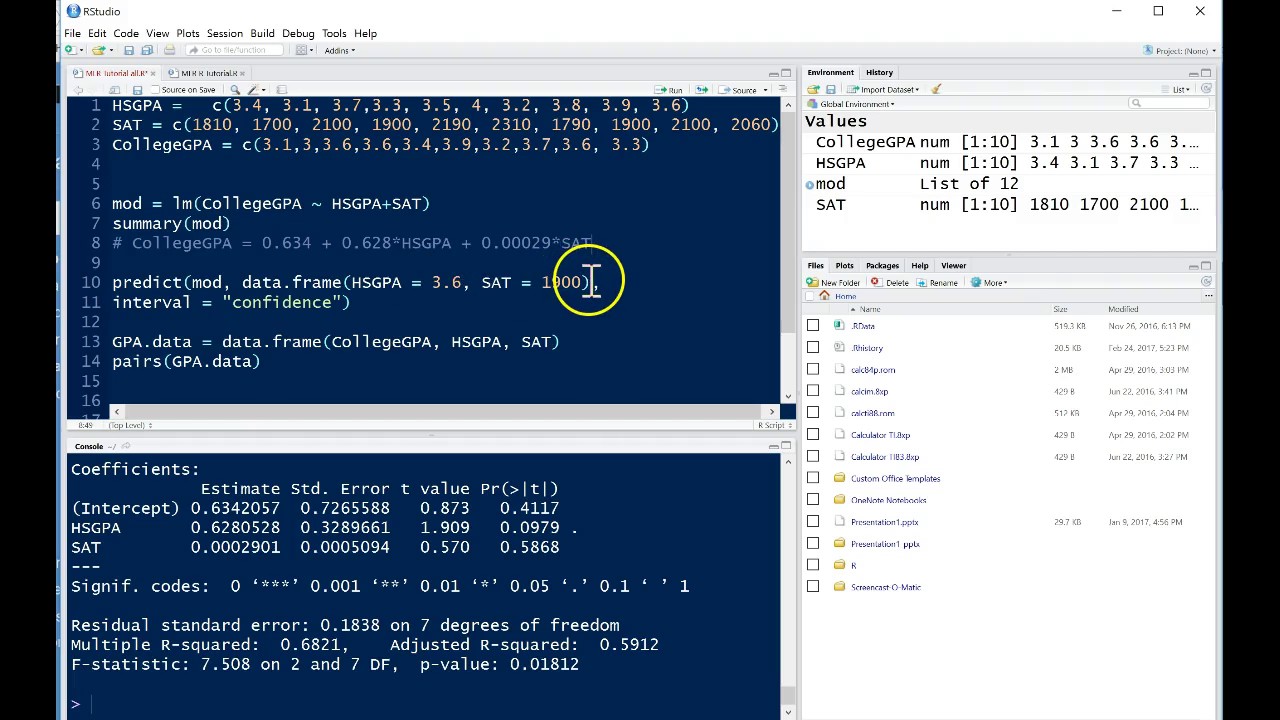
Task: Click the Save current document icon in main toolbar
Action: tap(129, 50)
